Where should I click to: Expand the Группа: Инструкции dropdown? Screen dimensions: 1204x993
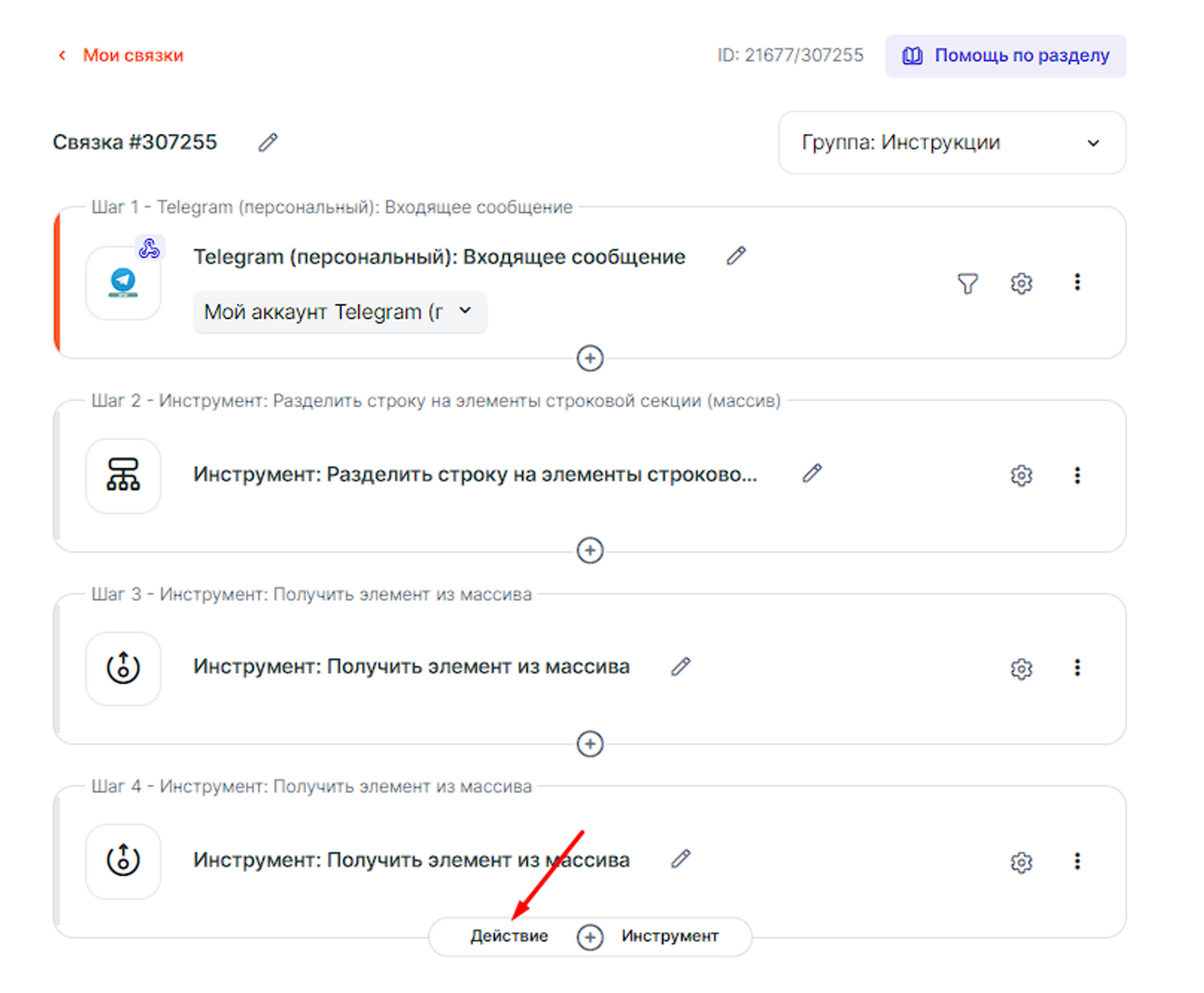point(951,143)
